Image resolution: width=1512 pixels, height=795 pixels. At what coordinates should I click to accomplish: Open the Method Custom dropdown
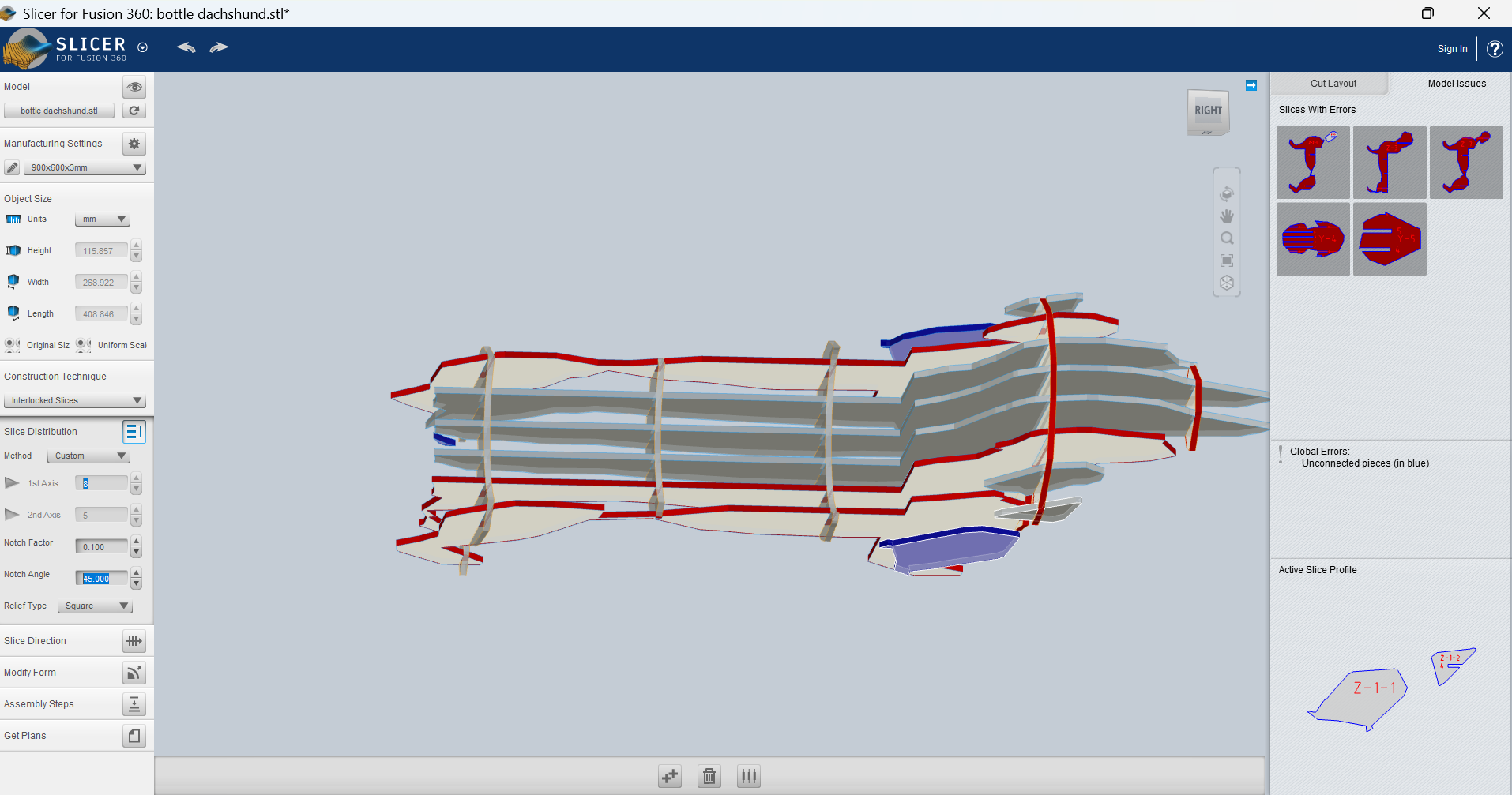tap(88, 456)
